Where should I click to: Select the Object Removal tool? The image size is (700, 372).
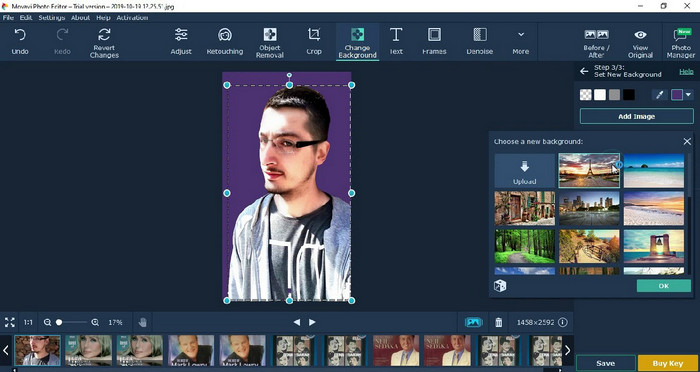click(270, 43)
